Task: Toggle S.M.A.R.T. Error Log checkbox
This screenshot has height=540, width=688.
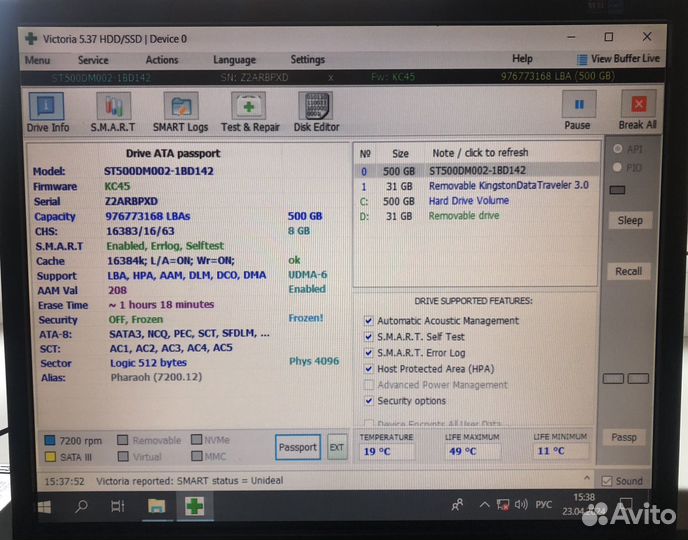Action: pyautogui.click(x=369, y=353)
